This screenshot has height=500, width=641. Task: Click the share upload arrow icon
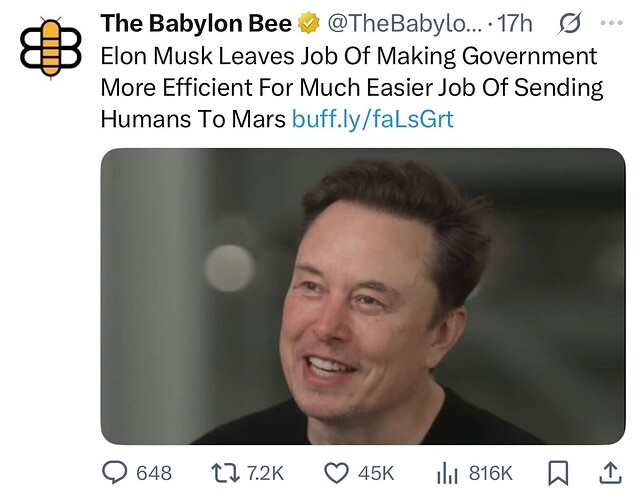point(607,472)
